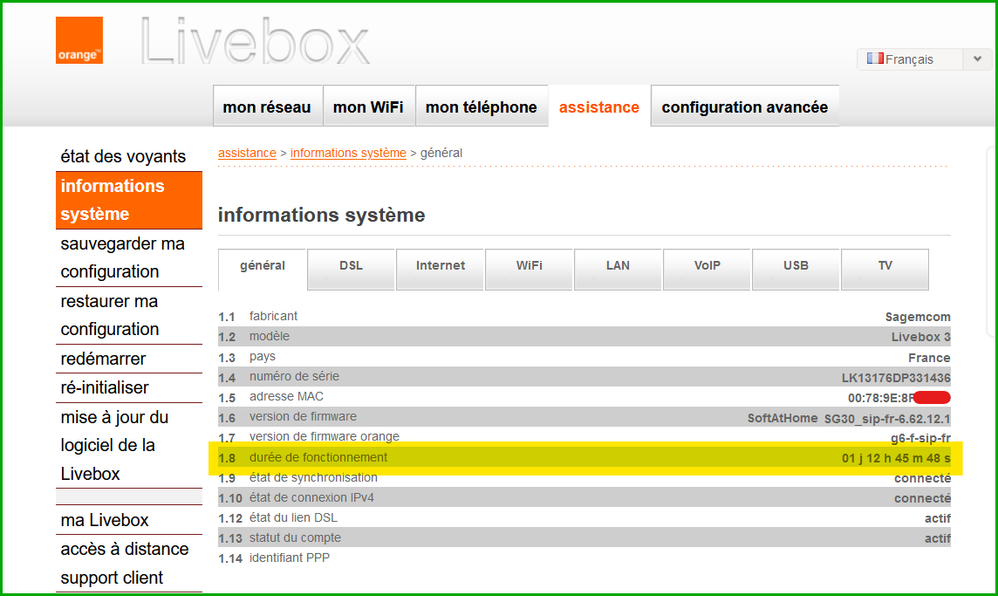Viewport: 998px width, 596px height.
Task: Open état des voyants in sidebar
Action: point(123,156)
